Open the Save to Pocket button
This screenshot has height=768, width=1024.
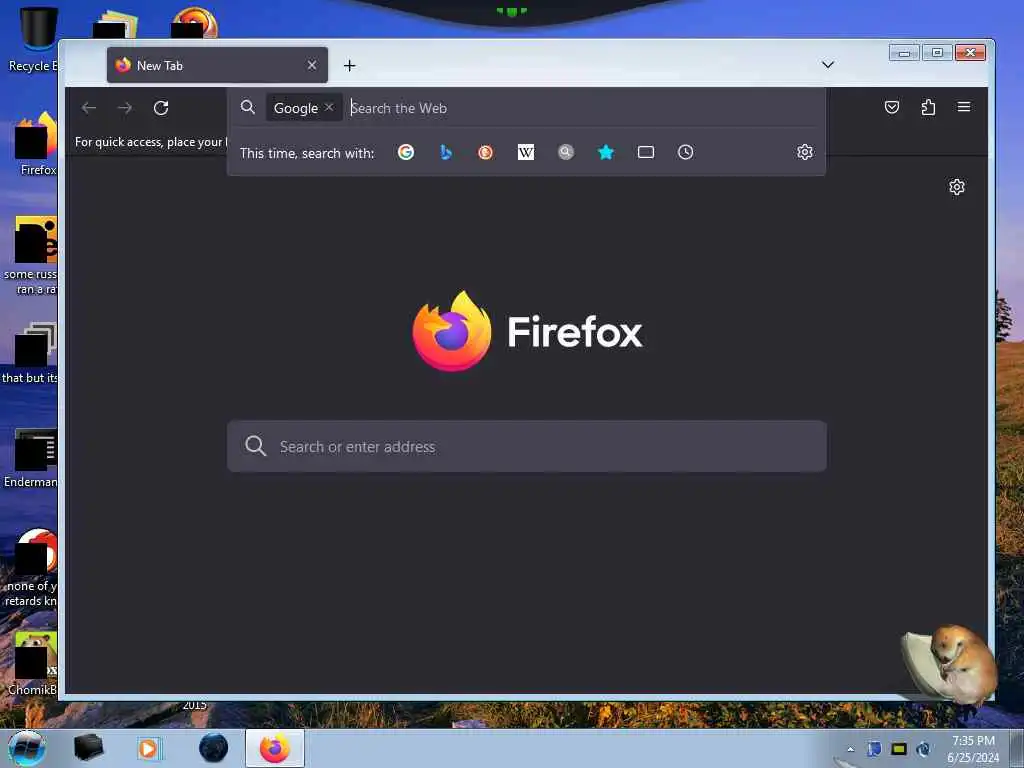click(x=891, y=107)
